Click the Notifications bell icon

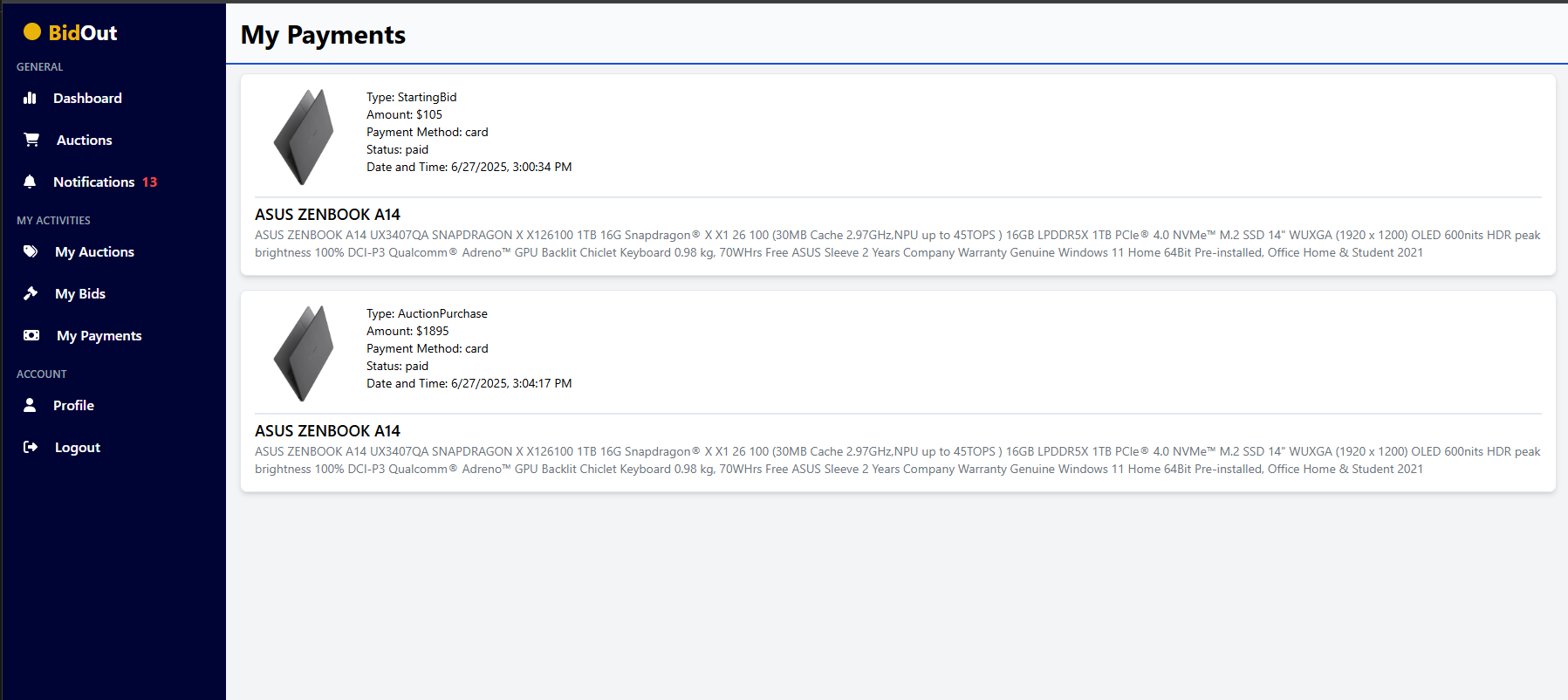coord(30,182)
